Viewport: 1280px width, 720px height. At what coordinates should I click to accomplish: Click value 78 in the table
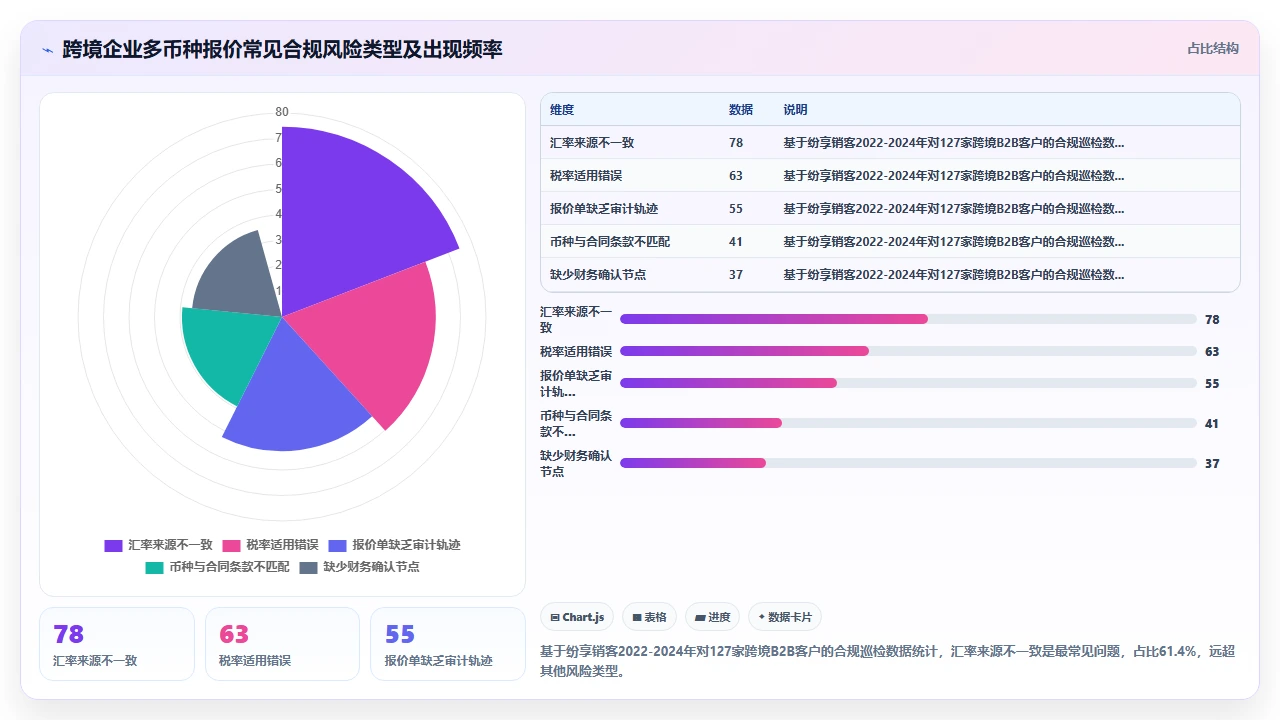(736, 143)
